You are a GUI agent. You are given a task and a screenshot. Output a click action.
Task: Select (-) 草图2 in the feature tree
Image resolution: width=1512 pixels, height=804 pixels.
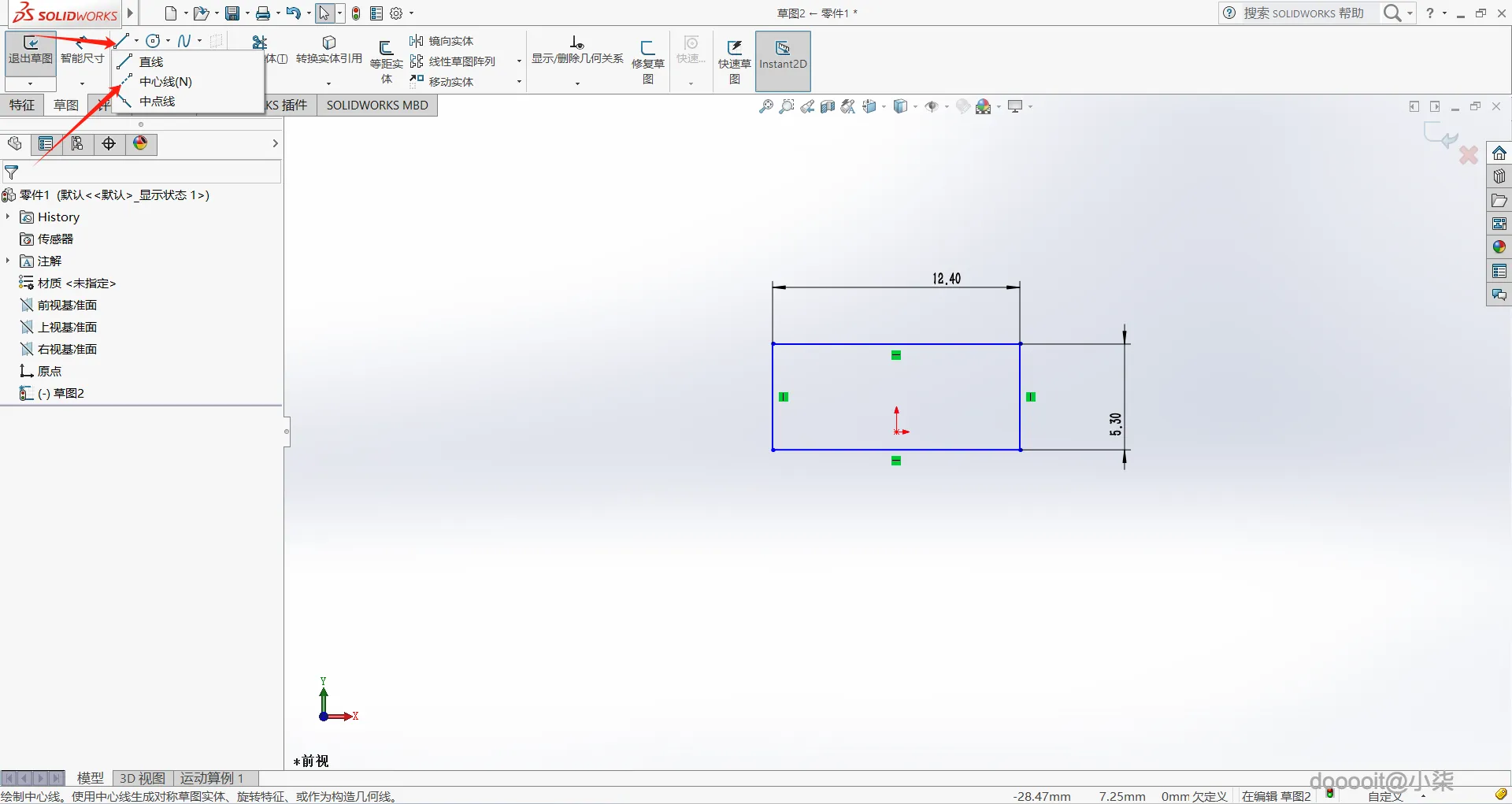click(52, 393)
